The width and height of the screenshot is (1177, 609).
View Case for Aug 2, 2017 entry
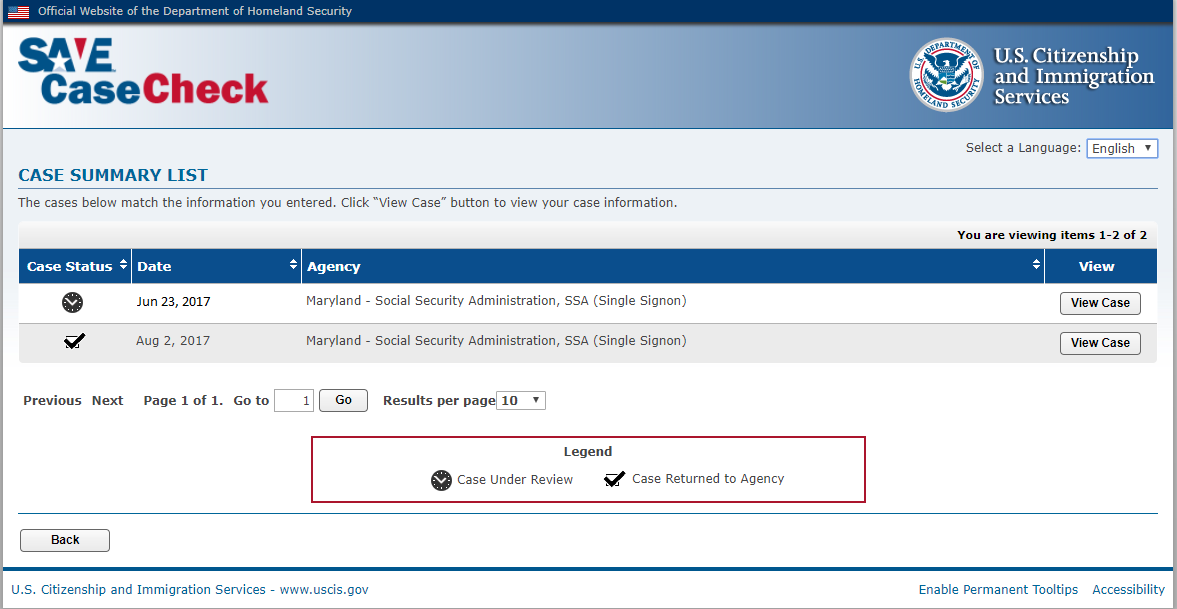(x=1100, y=343)
